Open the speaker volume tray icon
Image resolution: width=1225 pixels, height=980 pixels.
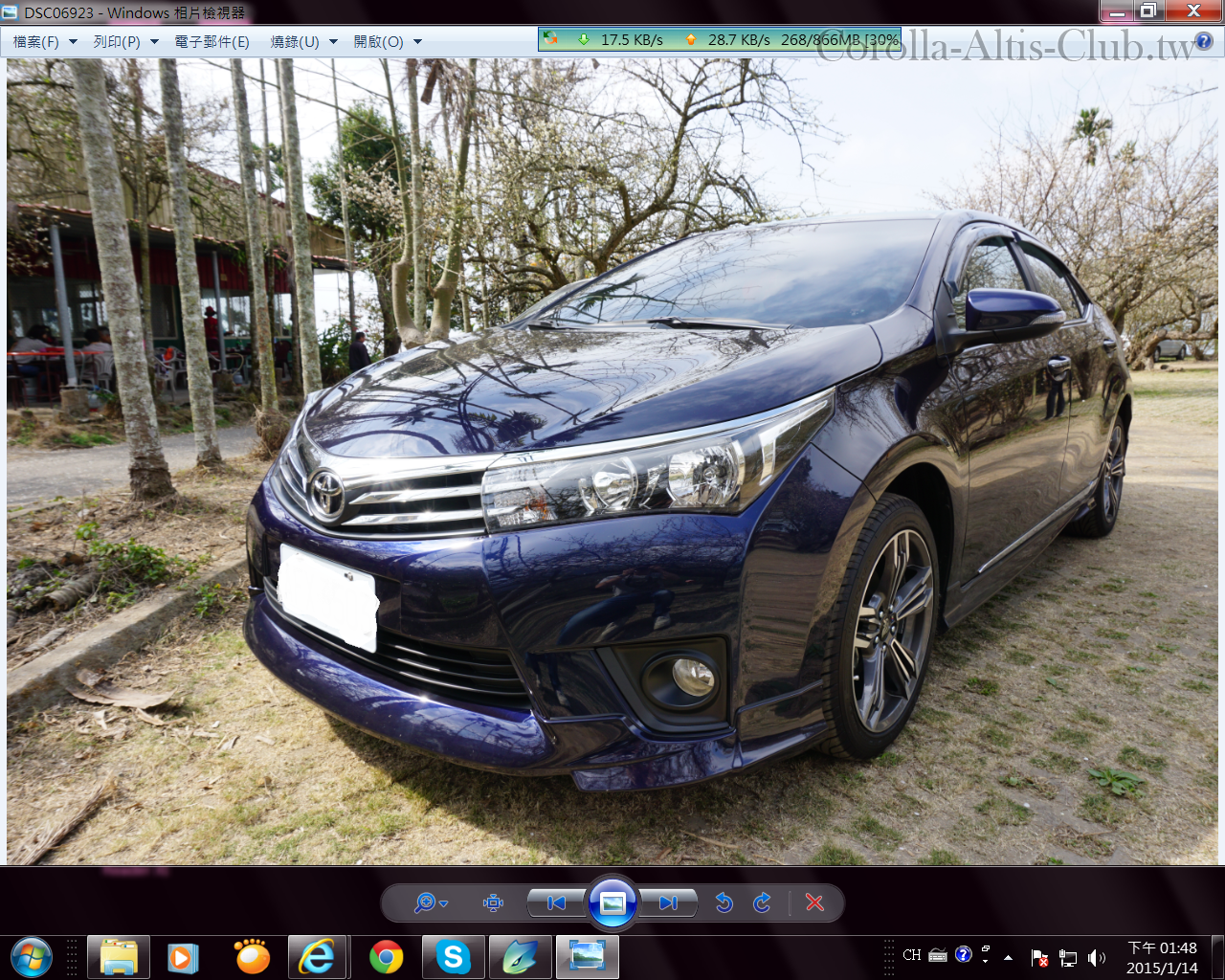pos(1096,958)
